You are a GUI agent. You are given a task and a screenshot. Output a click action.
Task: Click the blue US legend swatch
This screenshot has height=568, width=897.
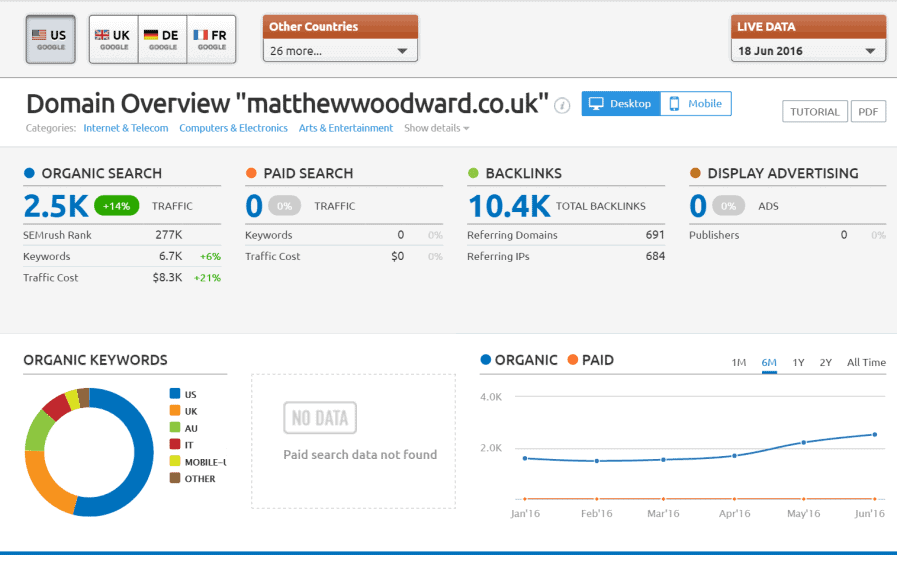175,394
